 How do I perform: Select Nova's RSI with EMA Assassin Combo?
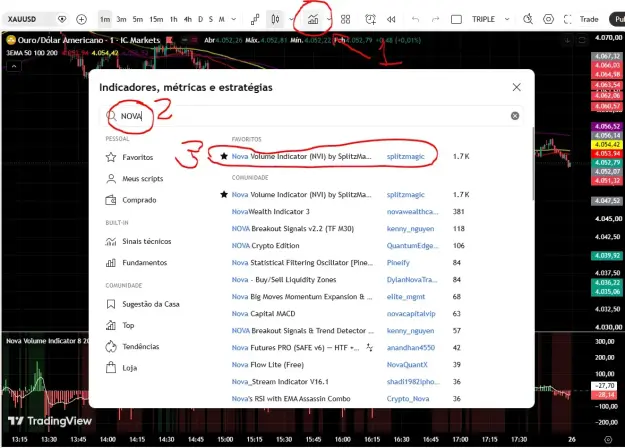291,399
